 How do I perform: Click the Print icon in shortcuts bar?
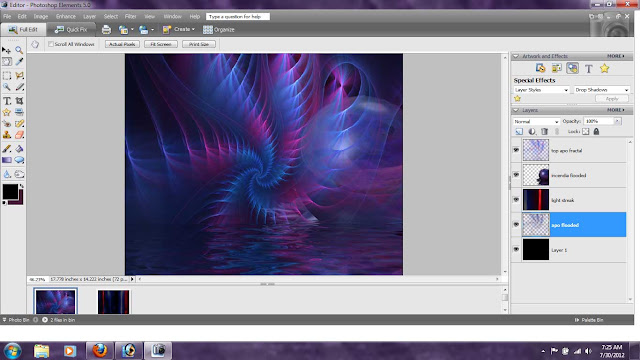pyautogui.click(x=106, y=29)
